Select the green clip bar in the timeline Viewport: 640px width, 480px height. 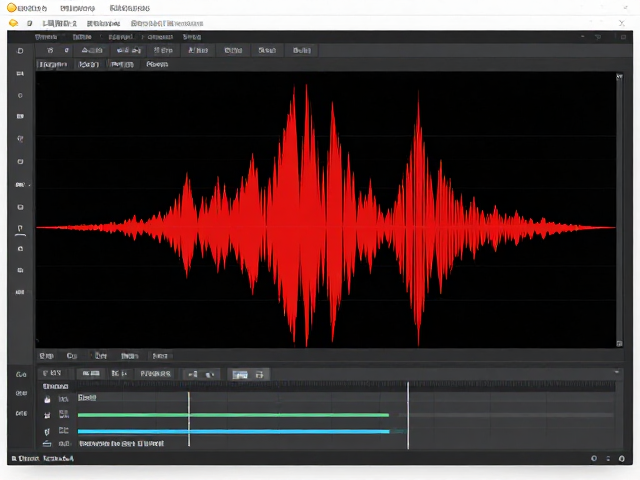pyautogui.click(x=233, y=415)
